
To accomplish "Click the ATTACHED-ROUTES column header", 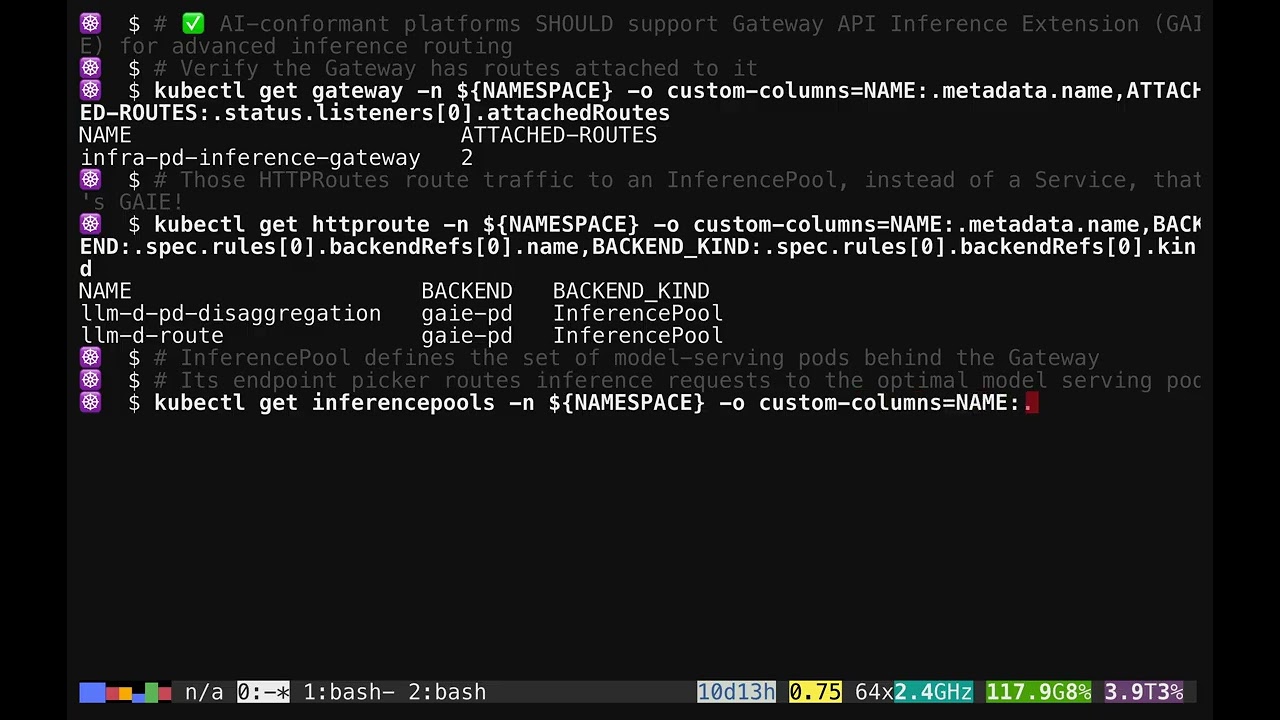I will click(559, 135).
